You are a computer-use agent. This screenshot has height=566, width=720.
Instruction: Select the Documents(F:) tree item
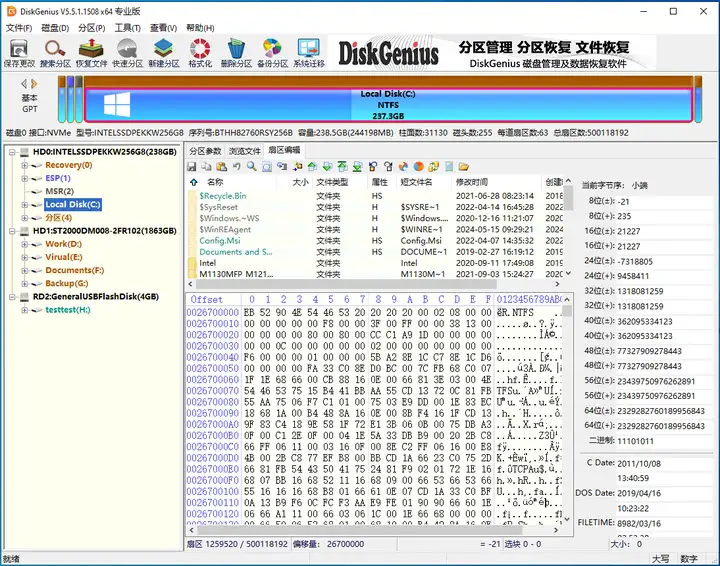(74, 270)
